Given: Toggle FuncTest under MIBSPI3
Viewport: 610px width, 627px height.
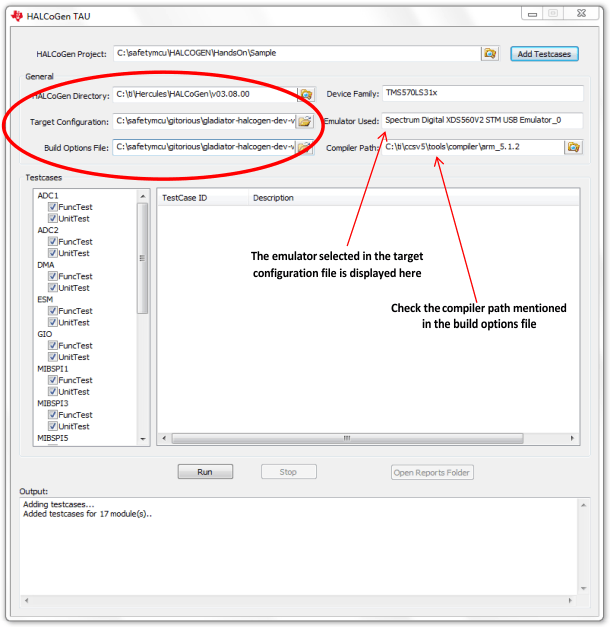Looking at the screenshot, I should pyautogui.click(x=52, y=415).
